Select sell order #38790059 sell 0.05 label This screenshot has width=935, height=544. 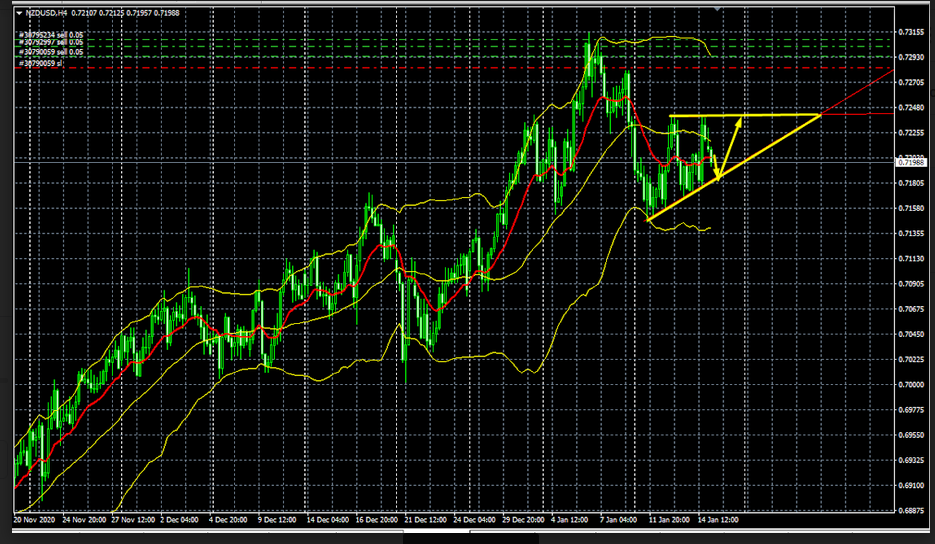pyautogui.click(x=49, y=53)
